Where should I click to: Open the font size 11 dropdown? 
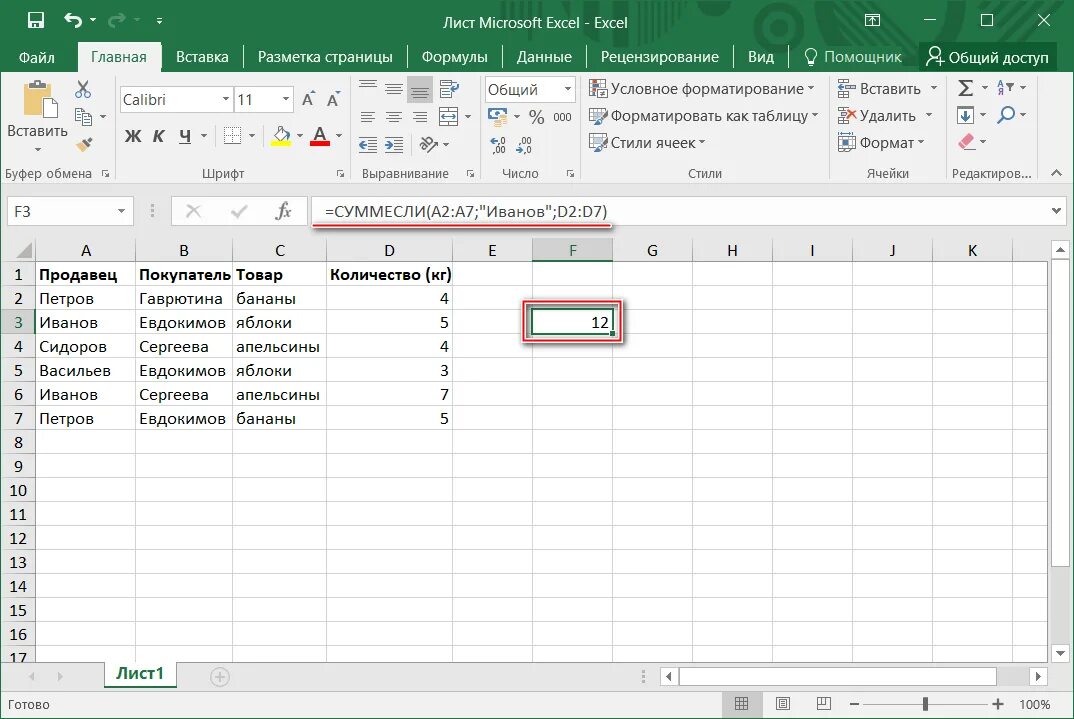(286, 100)
